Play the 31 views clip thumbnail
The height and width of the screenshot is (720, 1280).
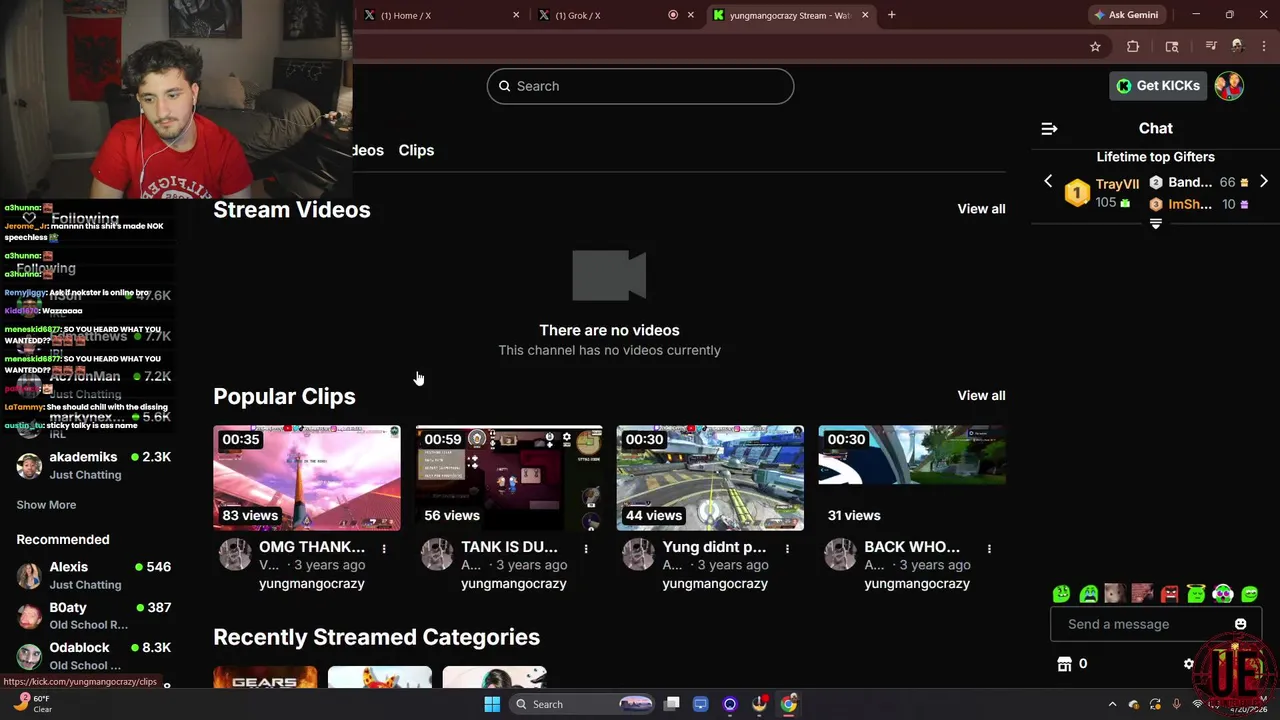[x=912, y=478]
